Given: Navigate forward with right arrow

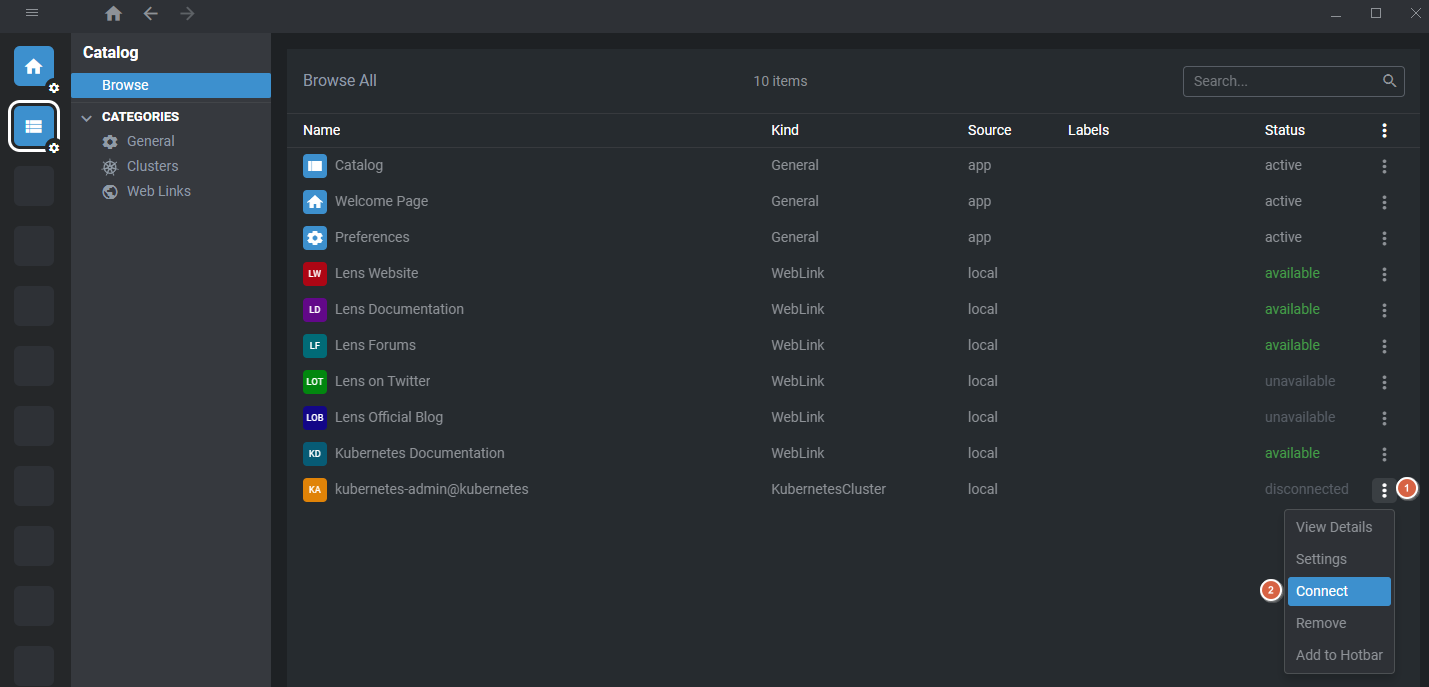Looking at the screenshot, I should click(x=187, y=13).
